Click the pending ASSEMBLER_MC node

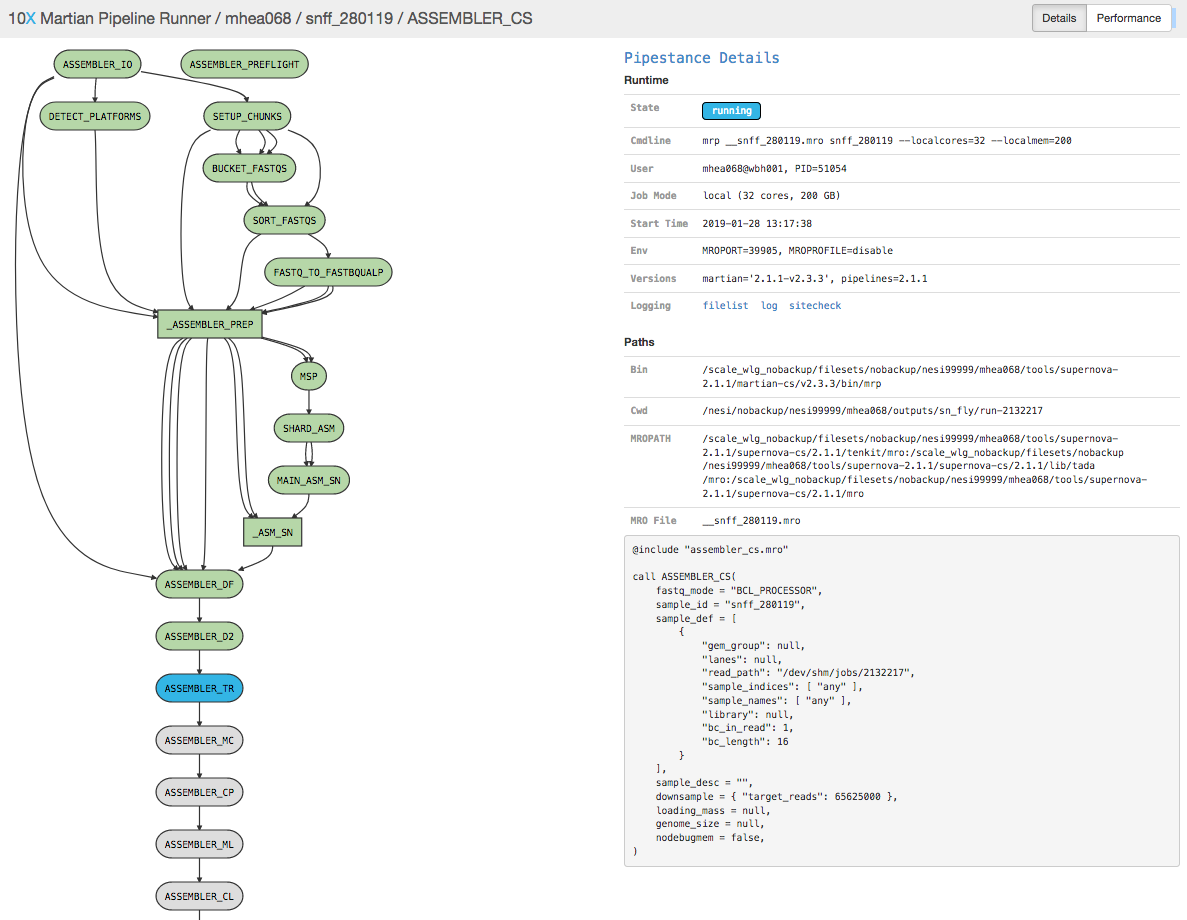coord(199,741)
